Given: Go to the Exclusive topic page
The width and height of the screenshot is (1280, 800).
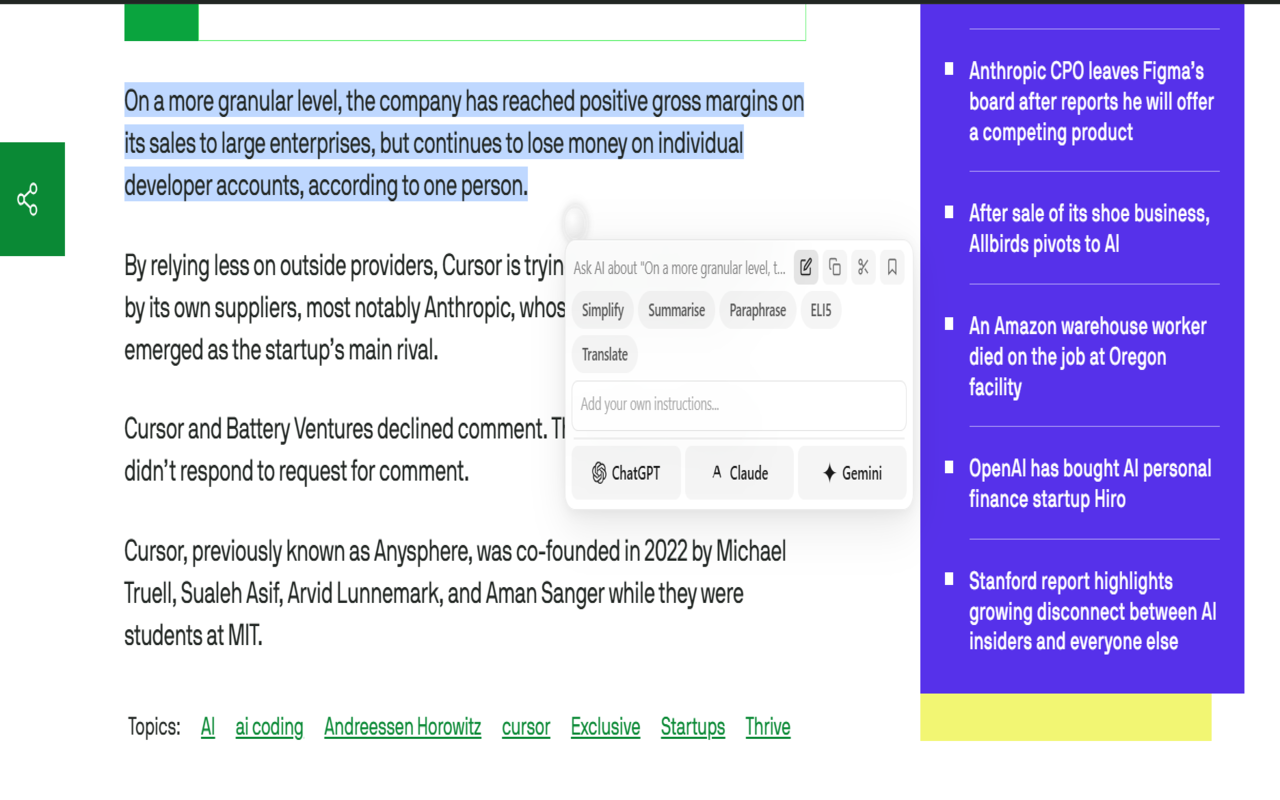Looking at the screenshot, I should [x=605, y=727].
